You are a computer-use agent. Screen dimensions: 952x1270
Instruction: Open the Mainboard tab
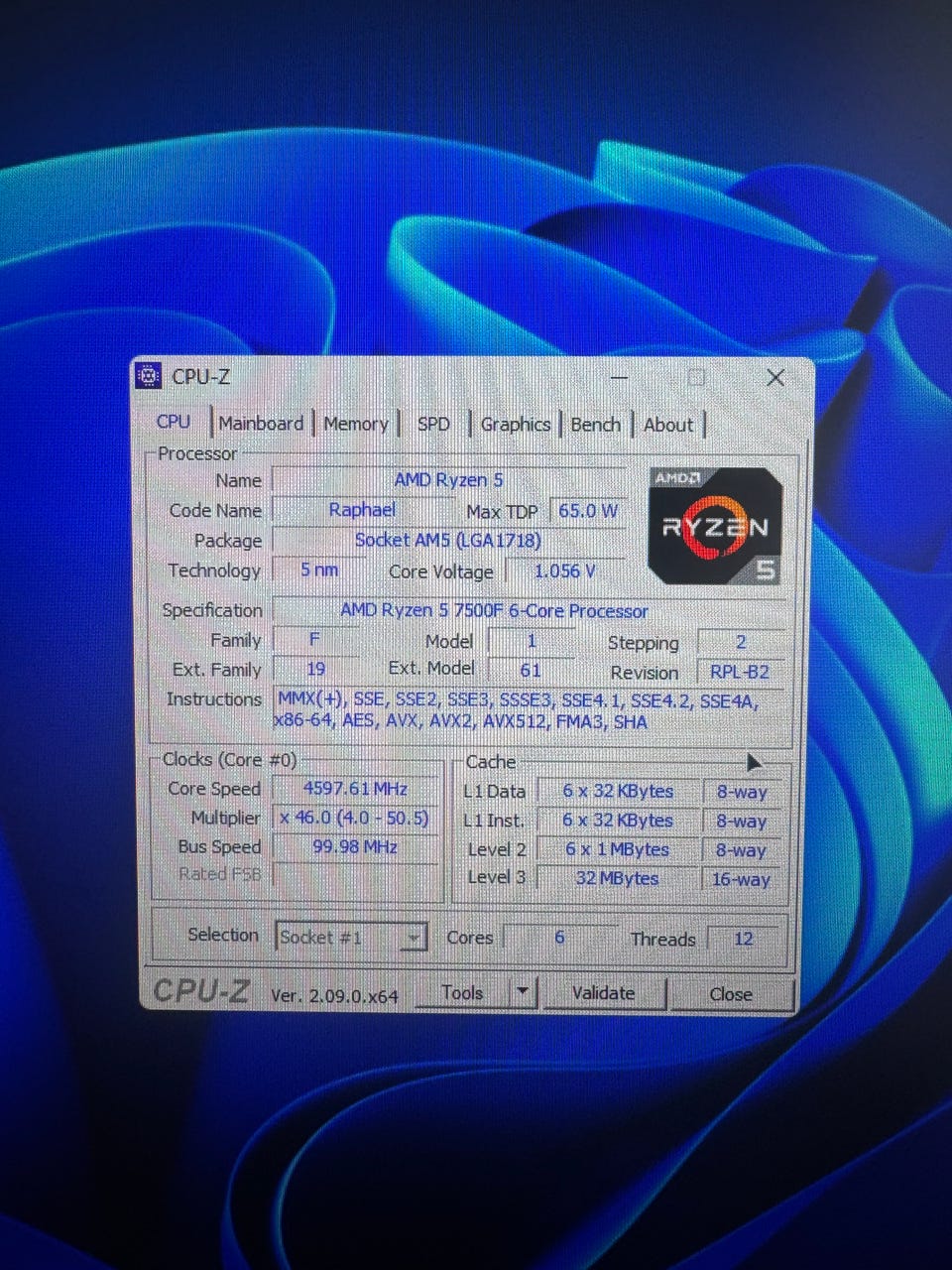point(261,424)
